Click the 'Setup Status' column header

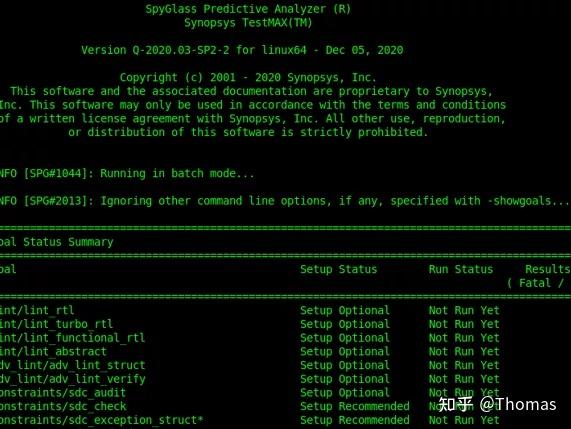338,269
